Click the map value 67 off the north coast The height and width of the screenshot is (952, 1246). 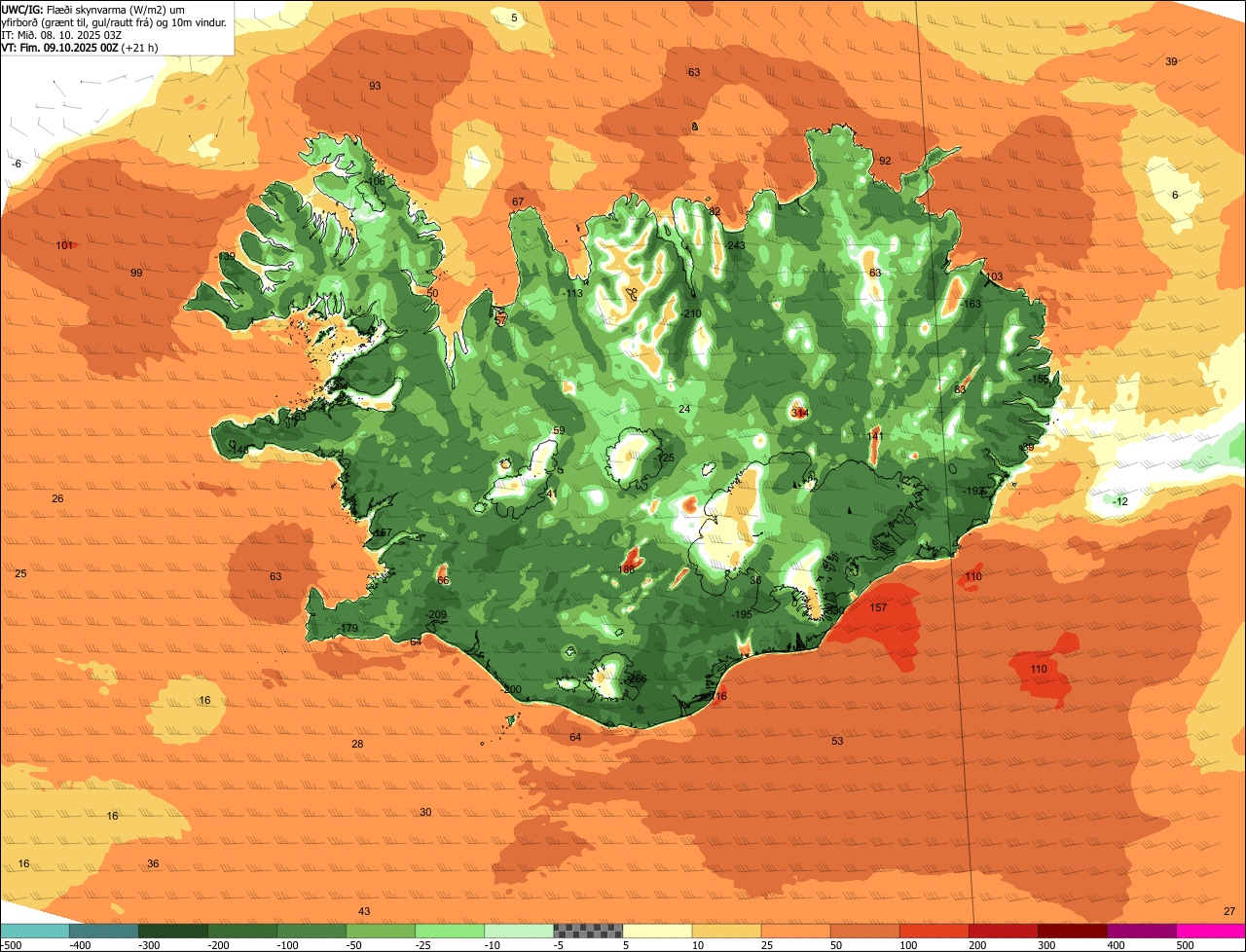point(518,201)
